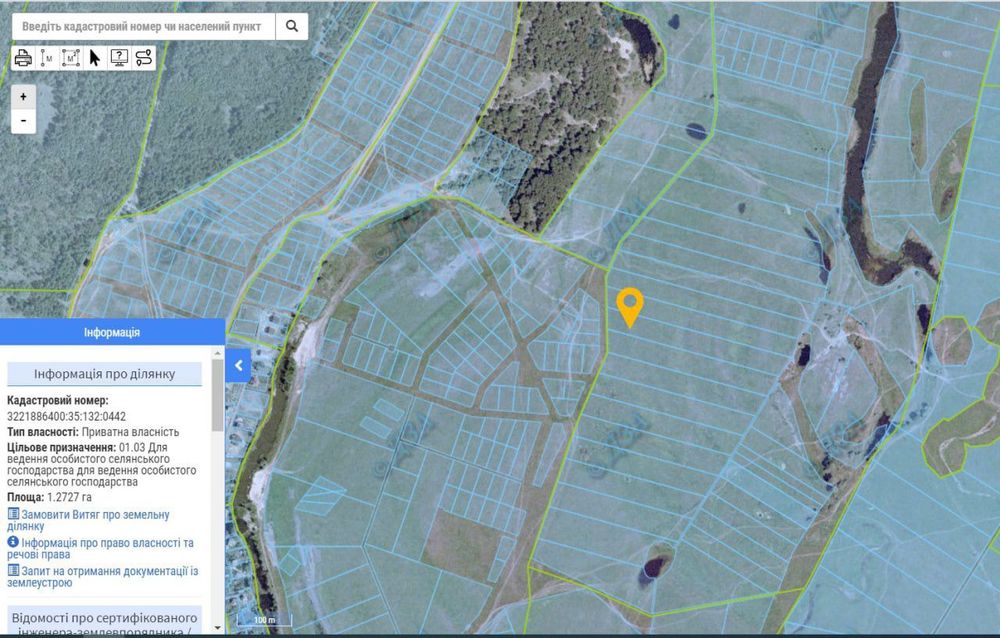1000x638 pixels.
Task: Activate the pointer selection tool
Action: click(x=95, y=58)
